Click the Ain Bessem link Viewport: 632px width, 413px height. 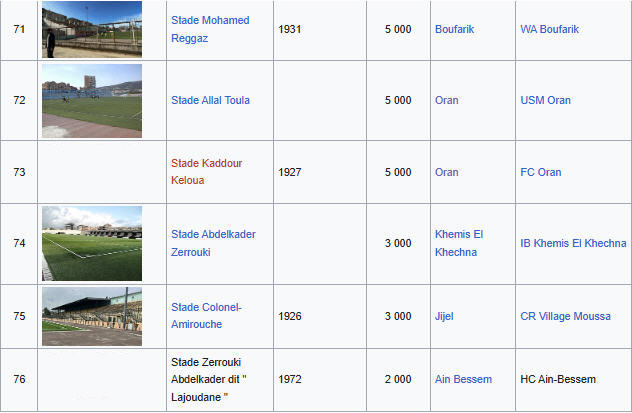[463, 379]
